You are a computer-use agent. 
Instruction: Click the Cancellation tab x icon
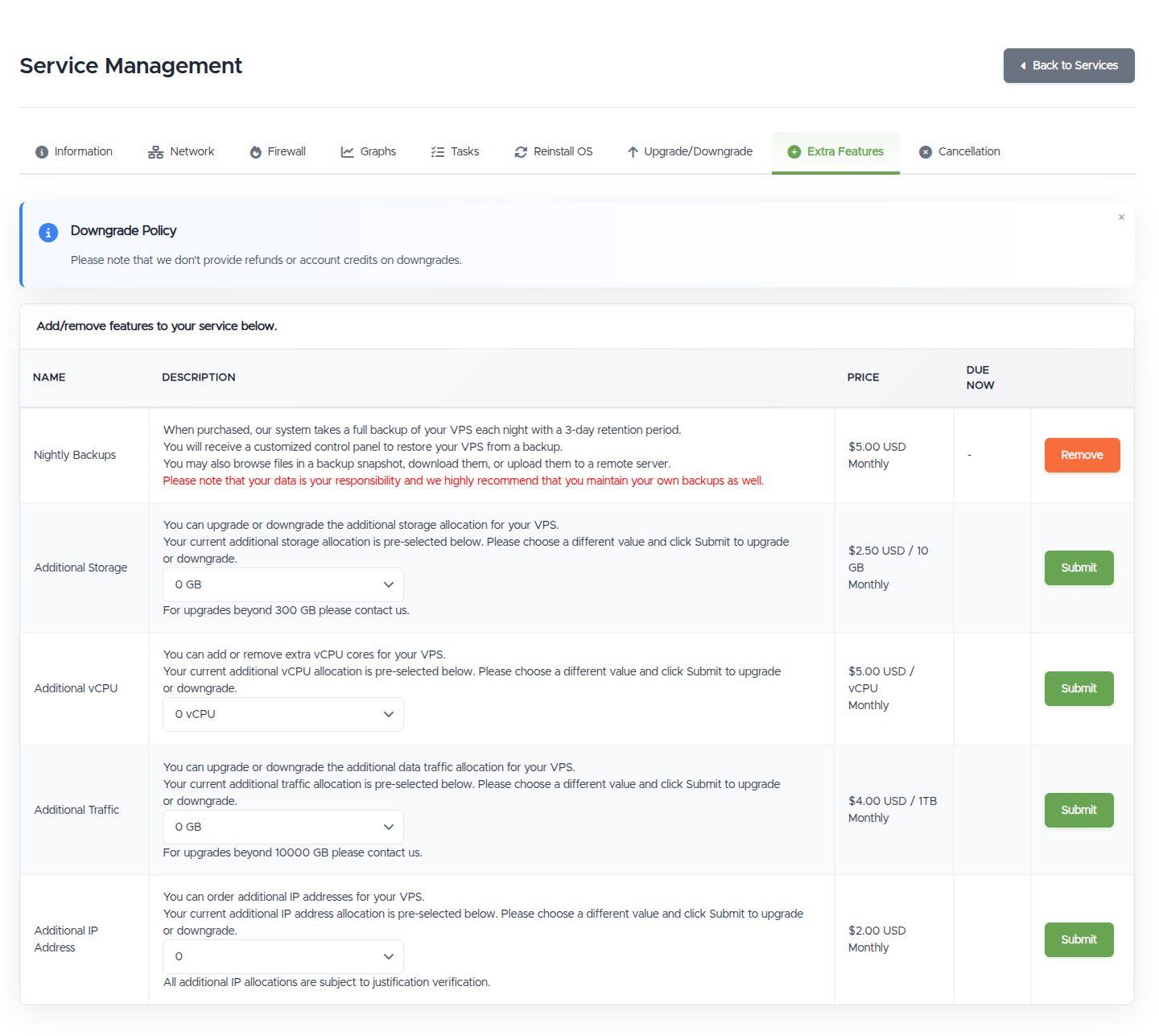(x=926, y=152)
